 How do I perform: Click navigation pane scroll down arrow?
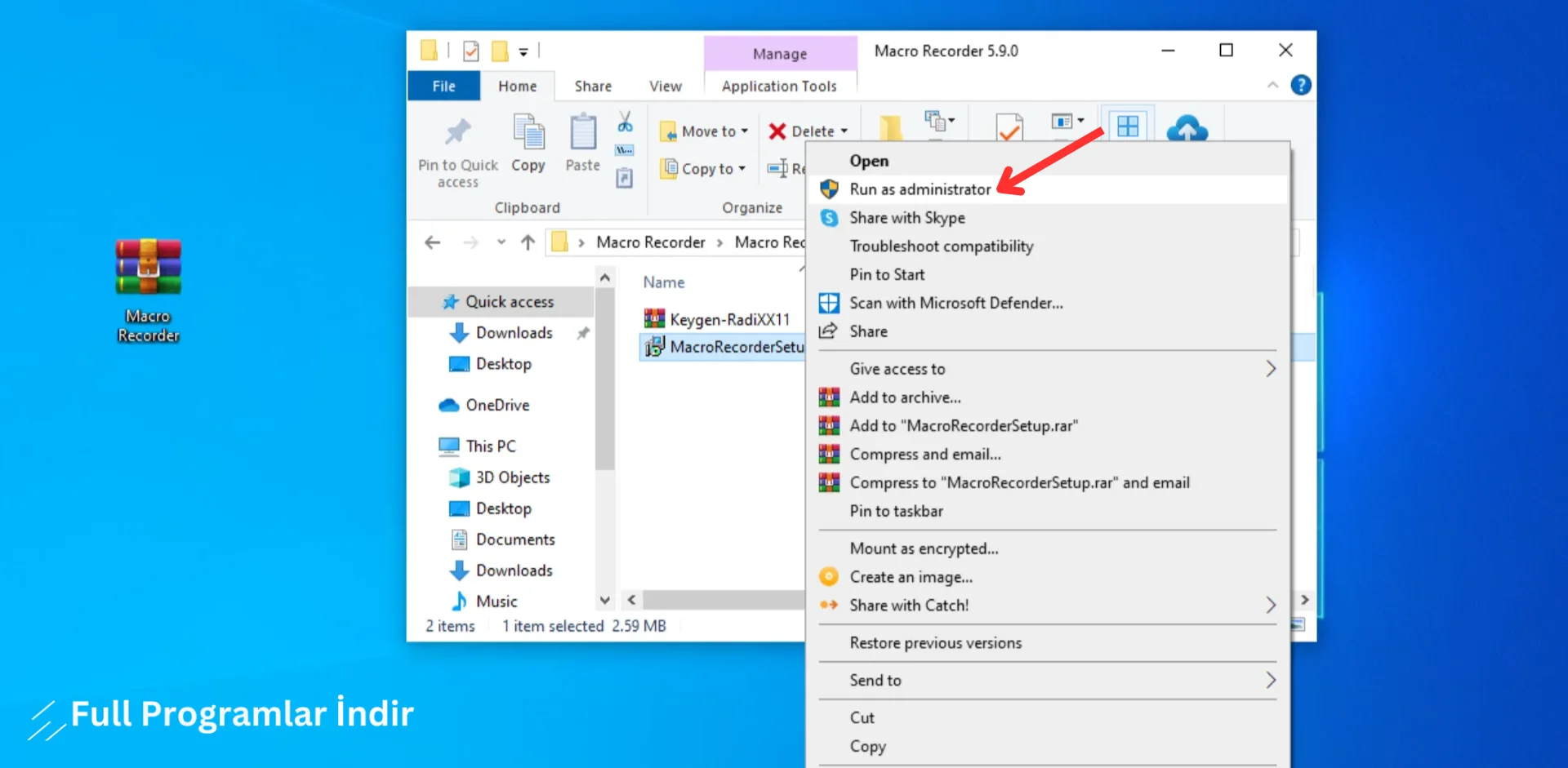pyautogui.click(x=605, y=600)
